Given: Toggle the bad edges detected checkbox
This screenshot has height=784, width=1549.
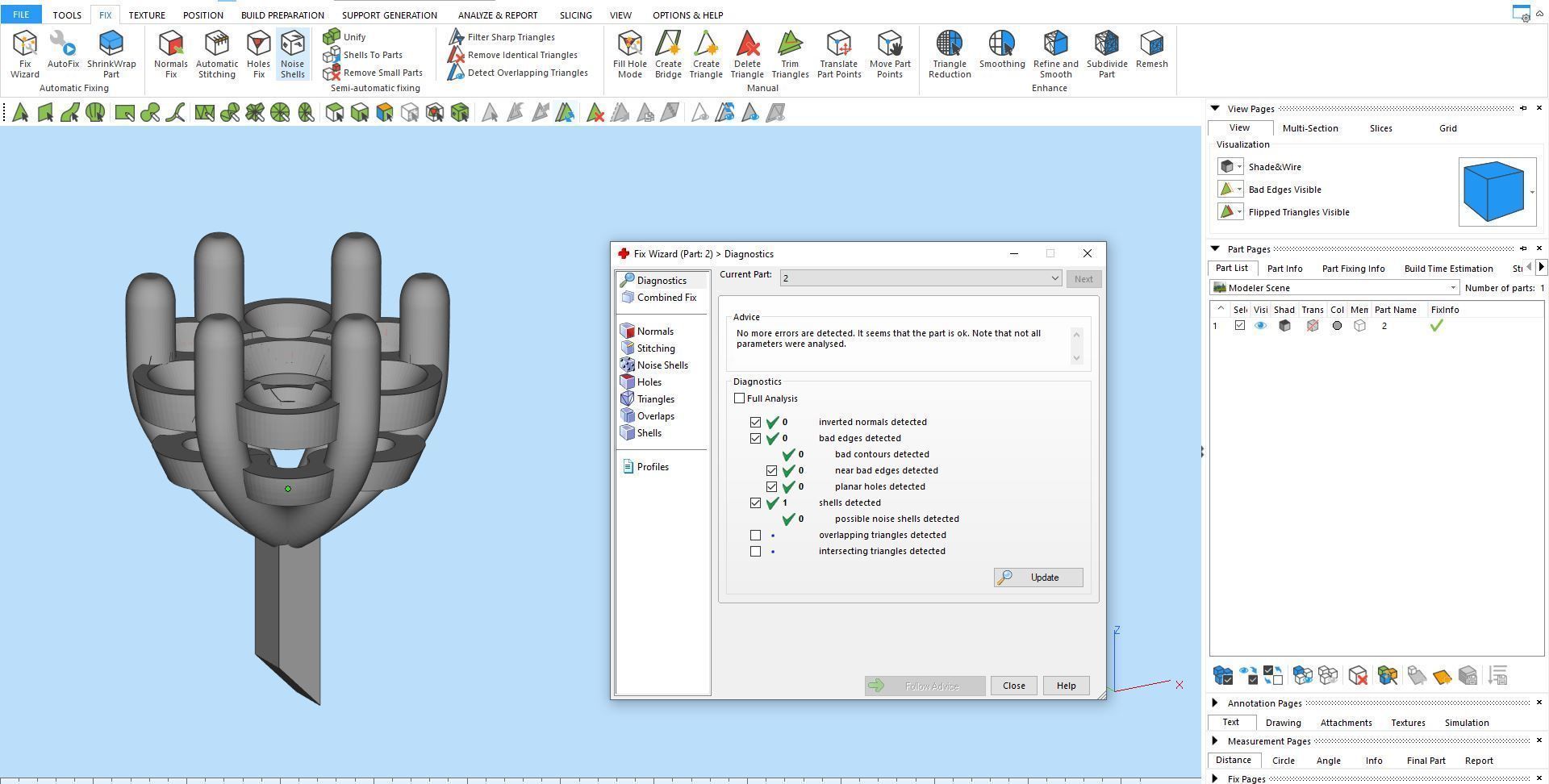Looking at the screenshot, I should coord(755,438).
